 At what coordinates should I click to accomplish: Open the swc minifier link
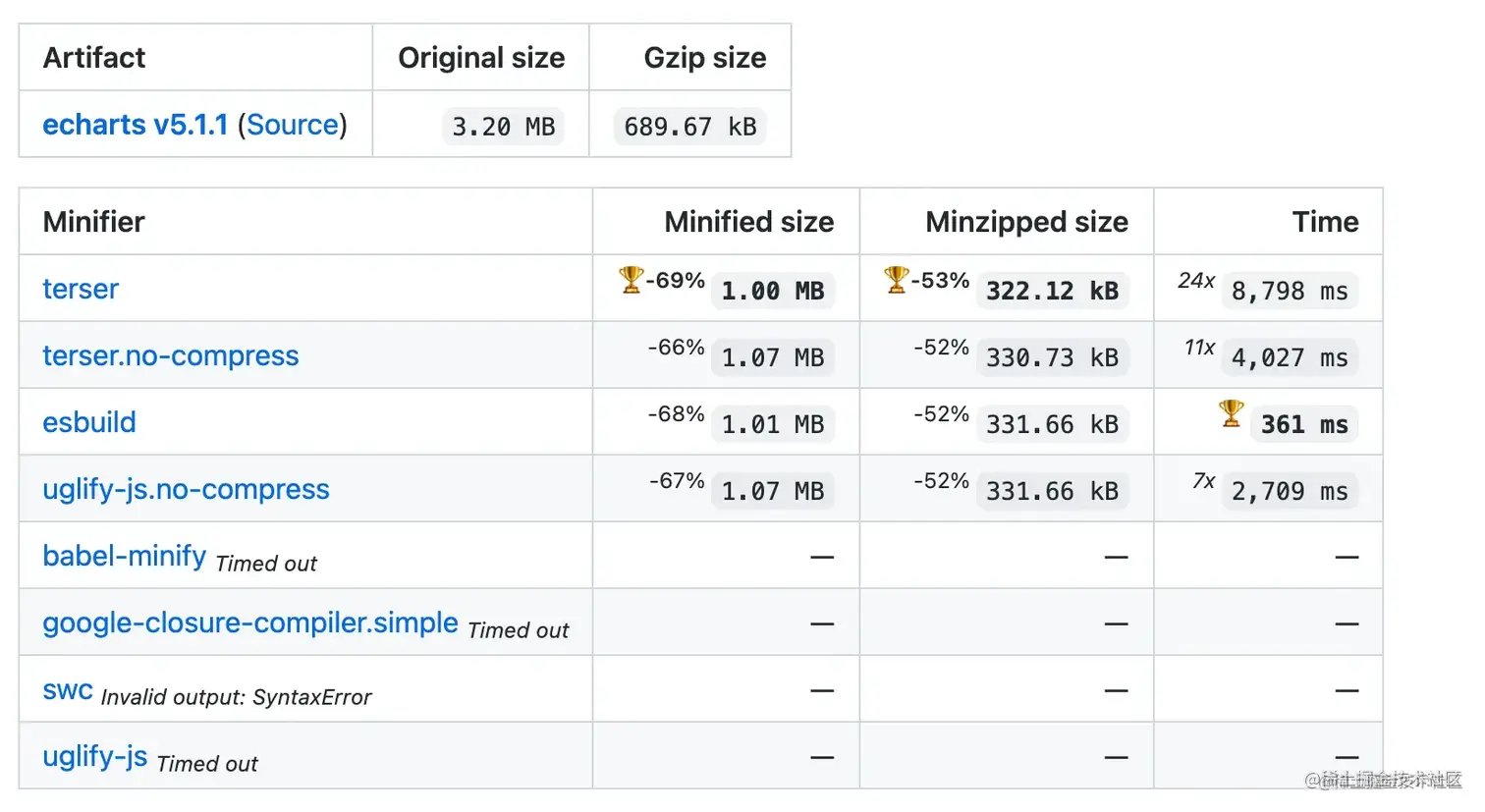coord(68,689)
